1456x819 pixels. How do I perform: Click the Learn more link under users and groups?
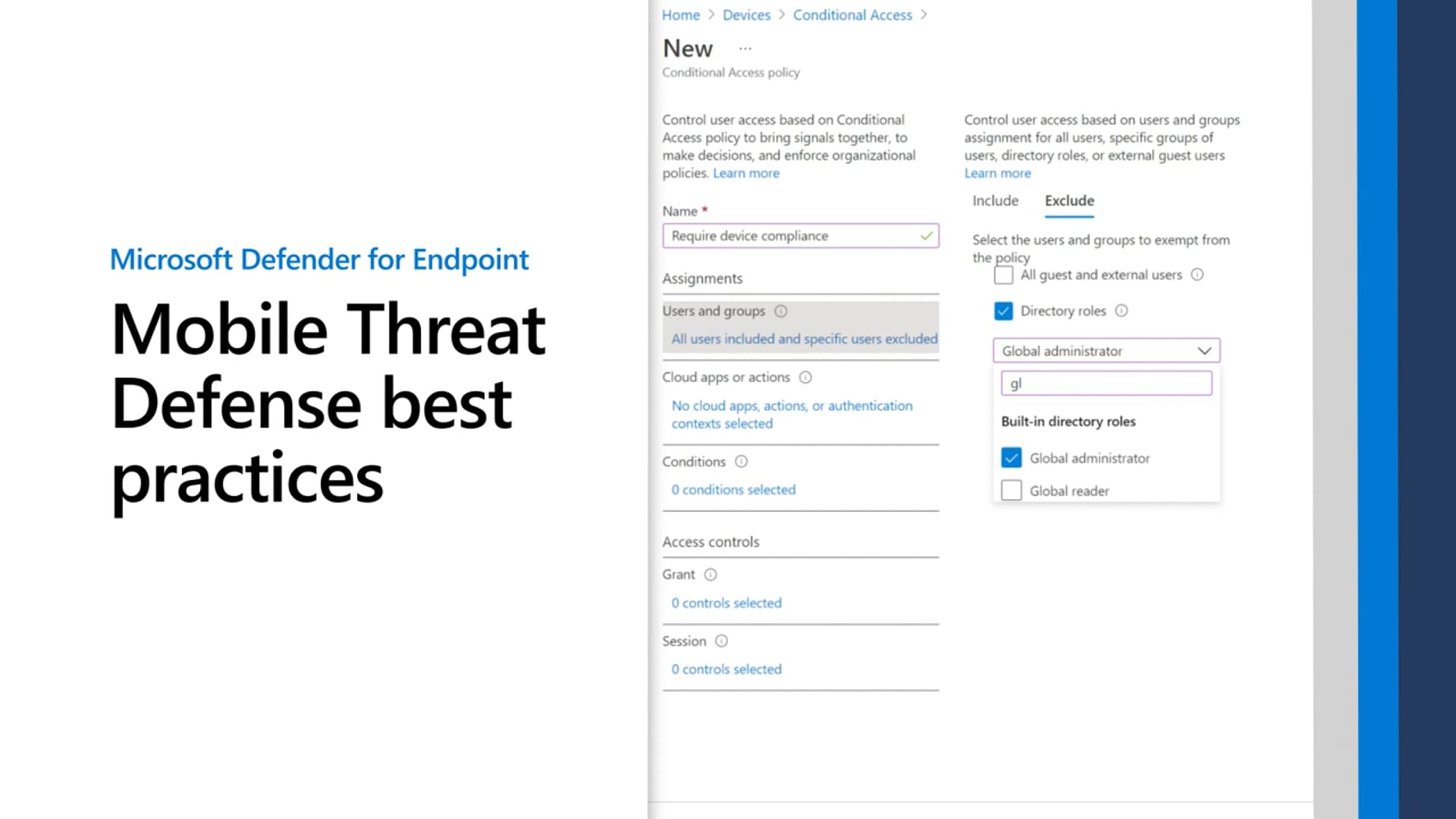996,172
